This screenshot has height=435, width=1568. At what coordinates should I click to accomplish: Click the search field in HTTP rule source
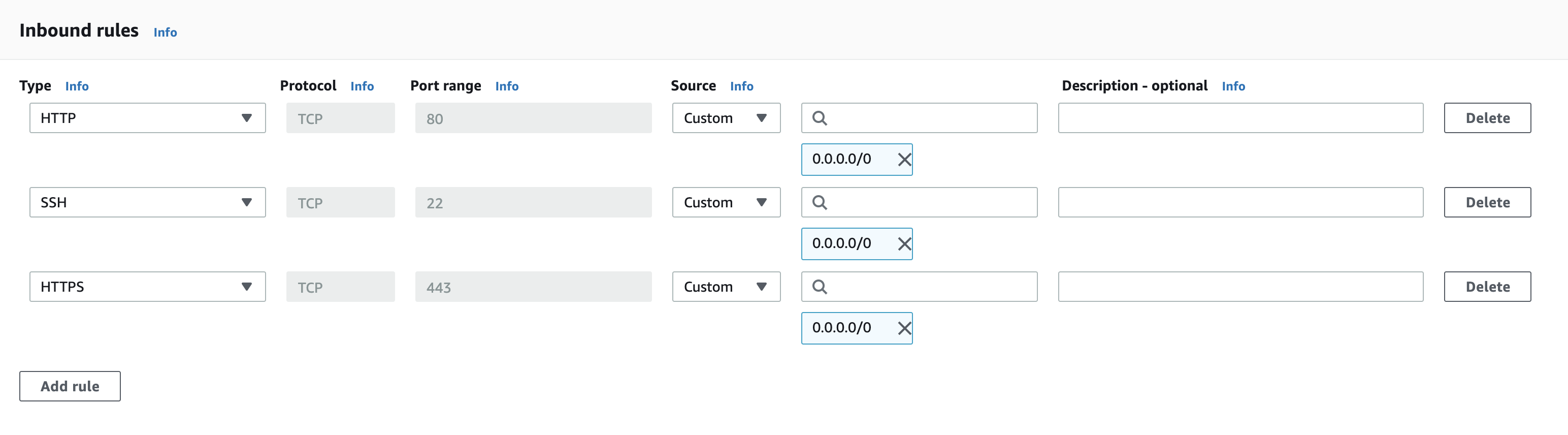(929, 118)
